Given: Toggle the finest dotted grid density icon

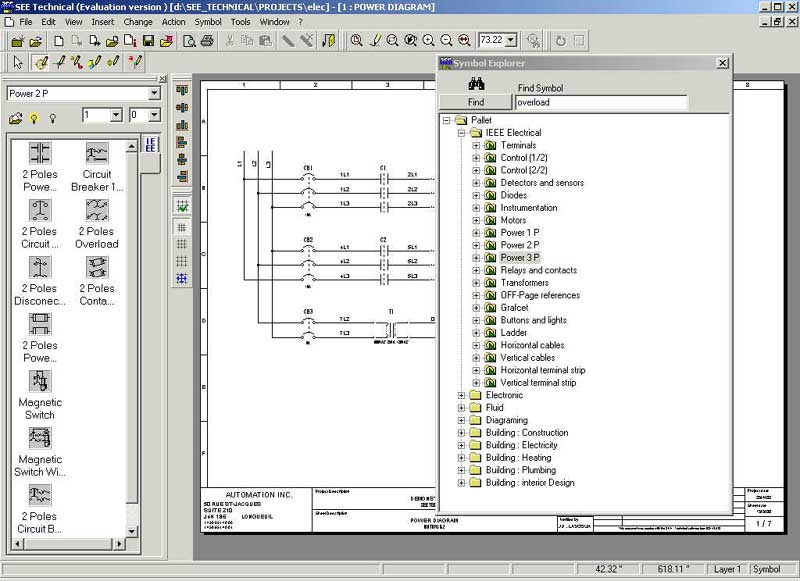Looking at the screenshot, I should tap(182, 227).
